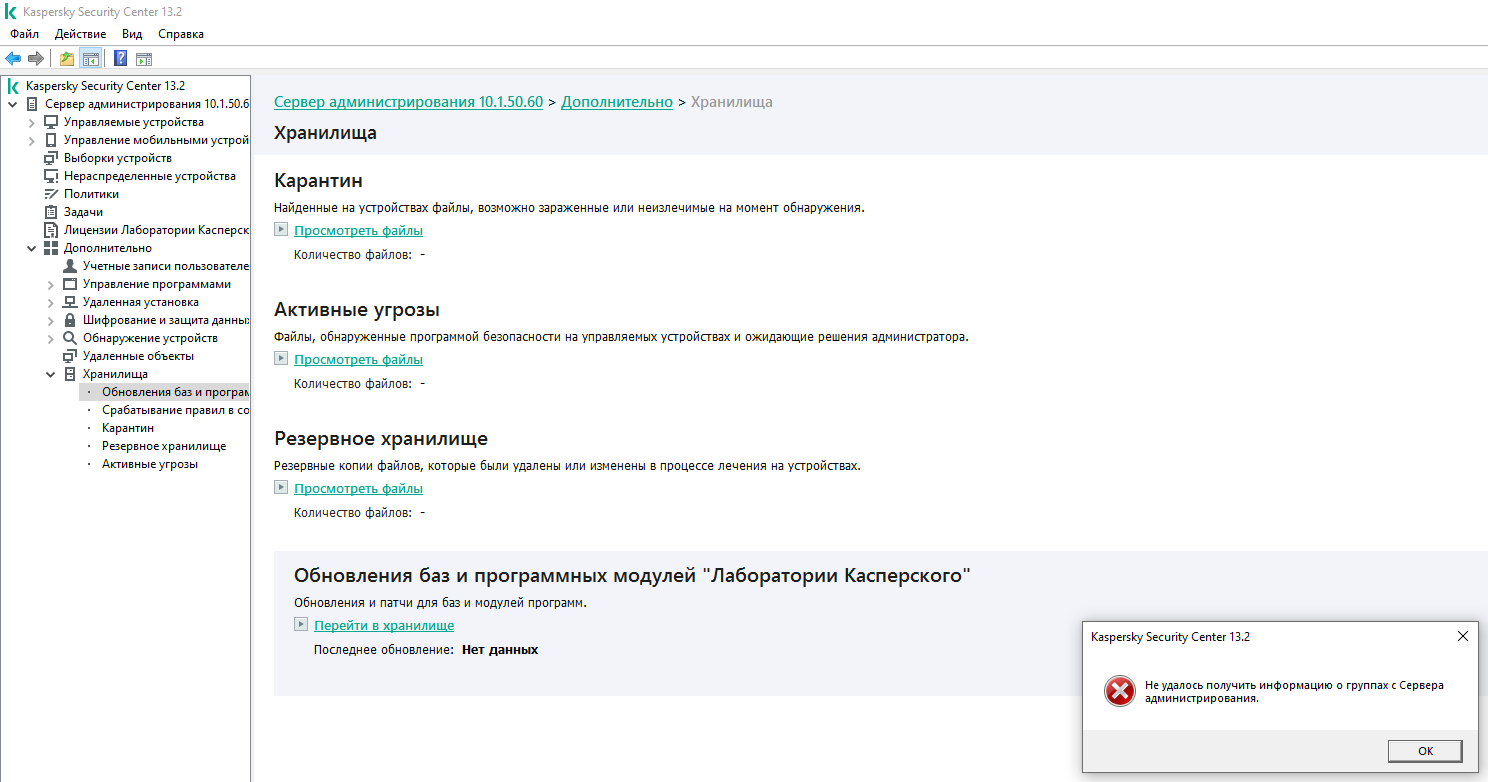Click the Help question mark toolbar icon
Screen dimensions: 1488x782
click(120, 58)
